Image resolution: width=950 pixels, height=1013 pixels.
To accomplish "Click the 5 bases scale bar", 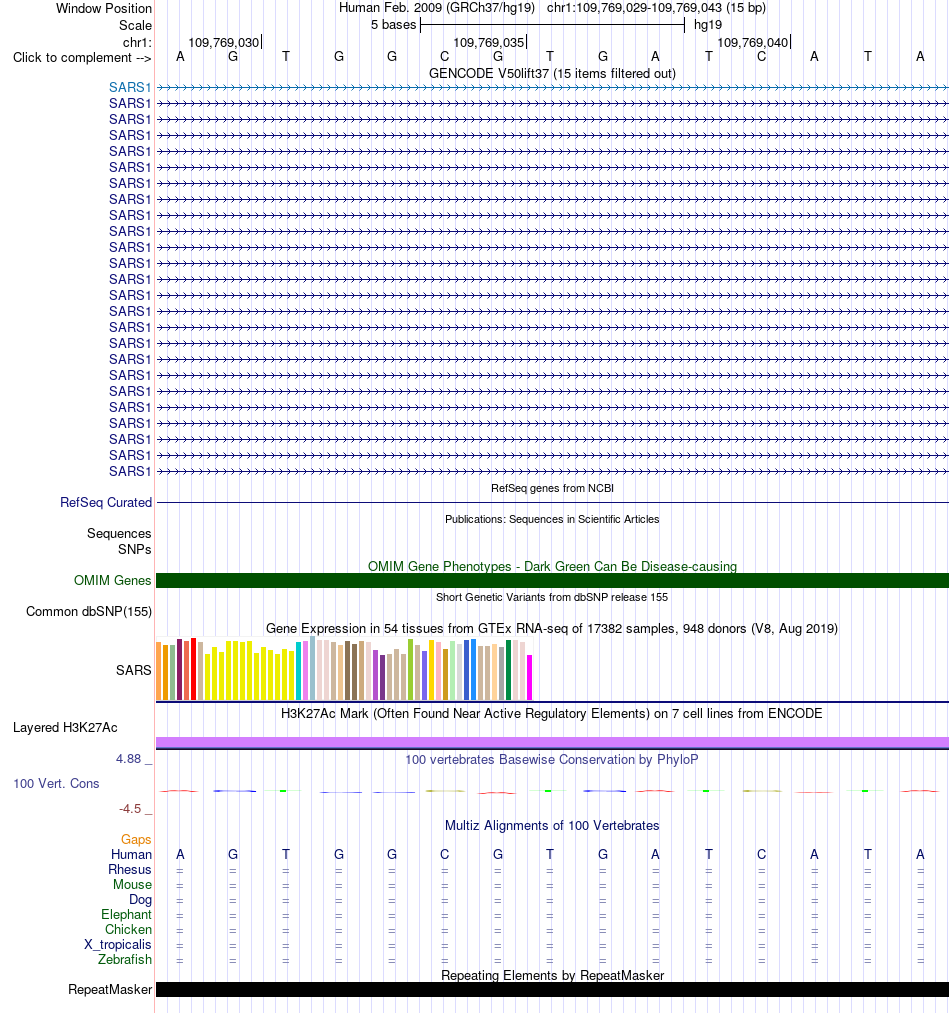I will pyautogui.click(x=553, y=25).
